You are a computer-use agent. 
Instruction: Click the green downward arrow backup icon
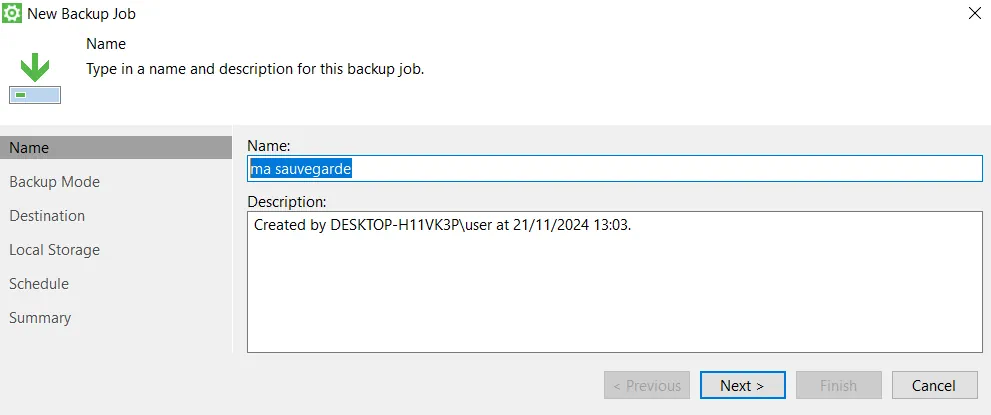[x=35, y=68]
